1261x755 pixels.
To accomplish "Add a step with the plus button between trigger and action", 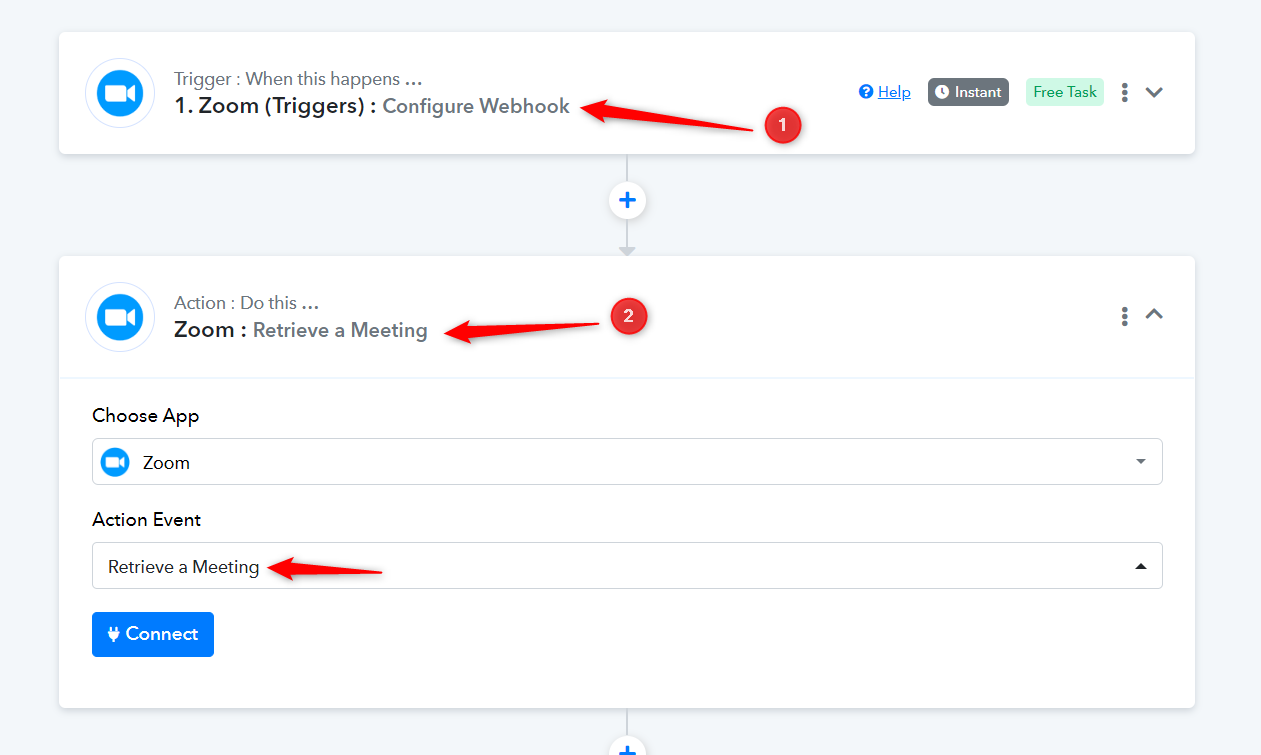I will tap(627, 200).
